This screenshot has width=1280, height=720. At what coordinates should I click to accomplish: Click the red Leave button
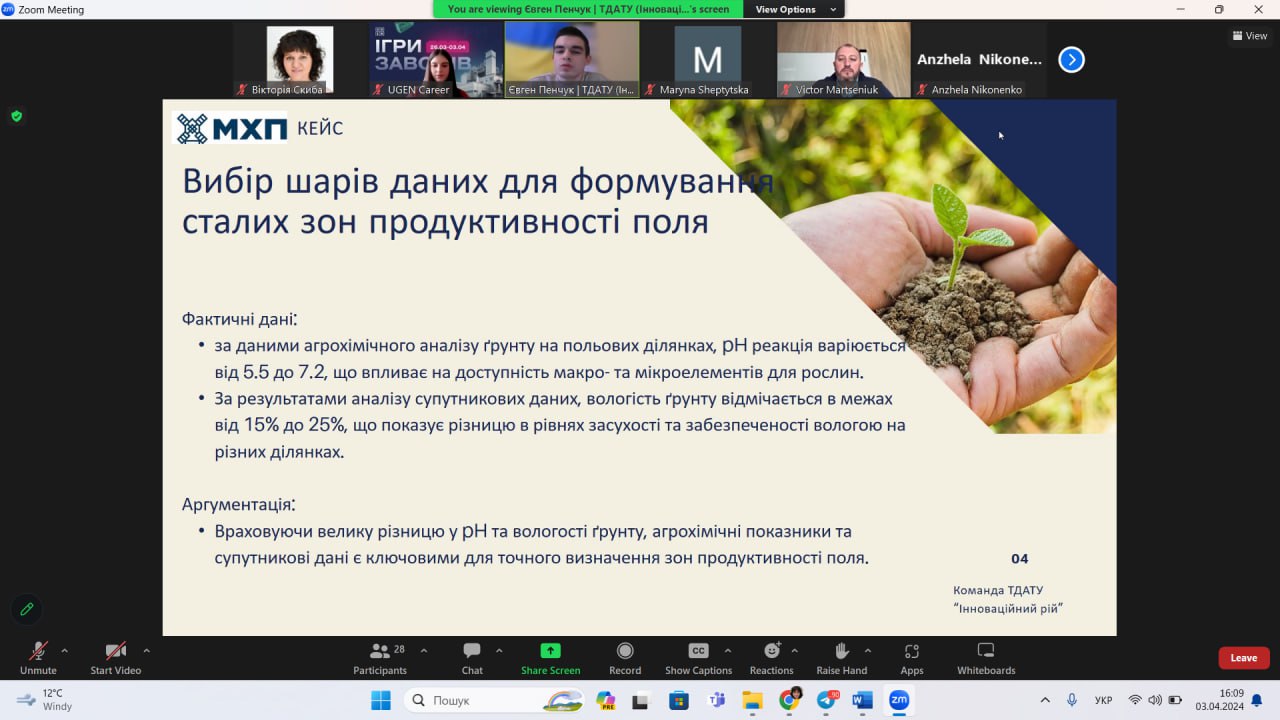(x=1244, y=658)
